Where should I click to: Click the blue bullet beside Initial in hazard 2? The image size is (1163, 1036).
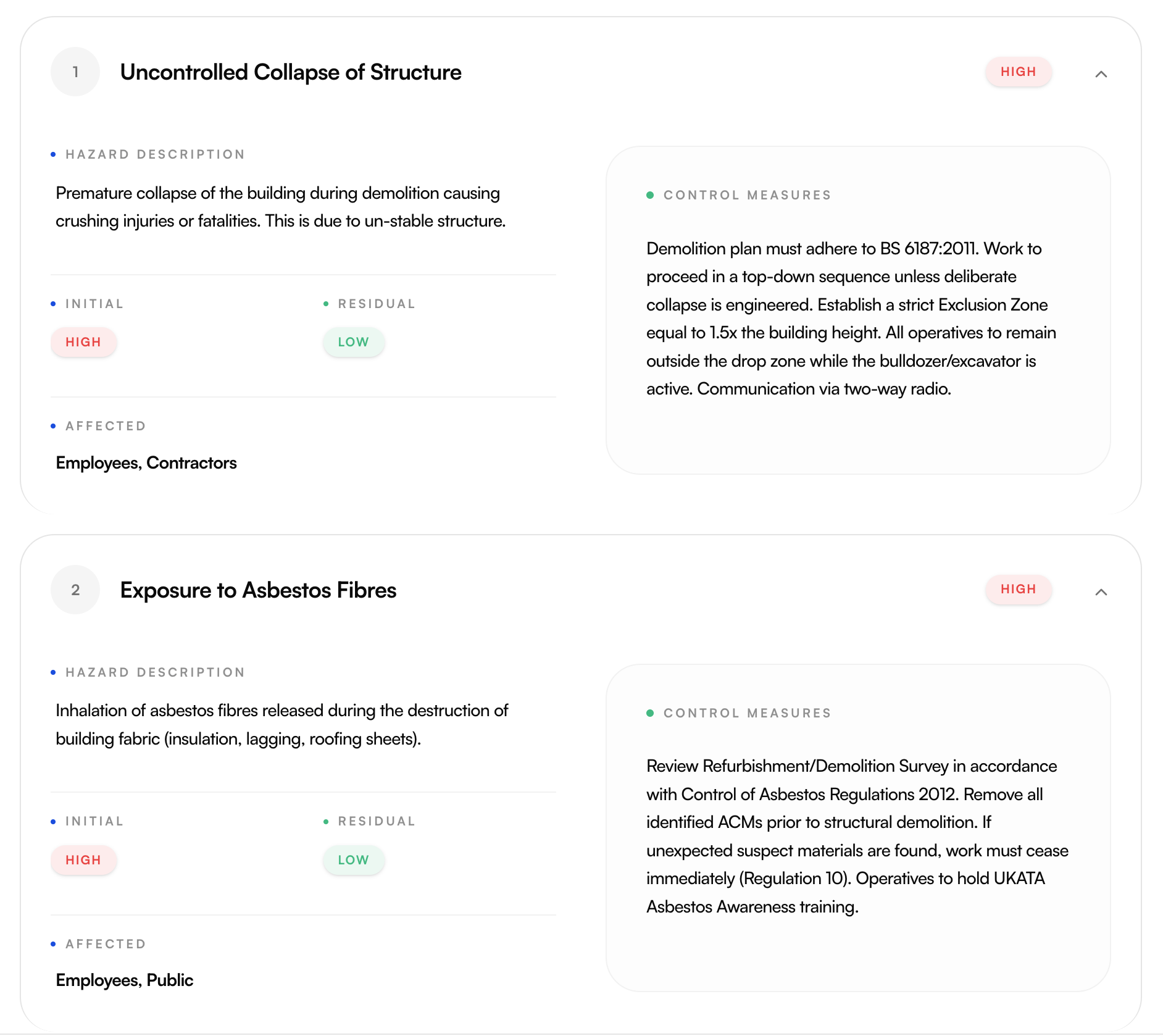54,821
